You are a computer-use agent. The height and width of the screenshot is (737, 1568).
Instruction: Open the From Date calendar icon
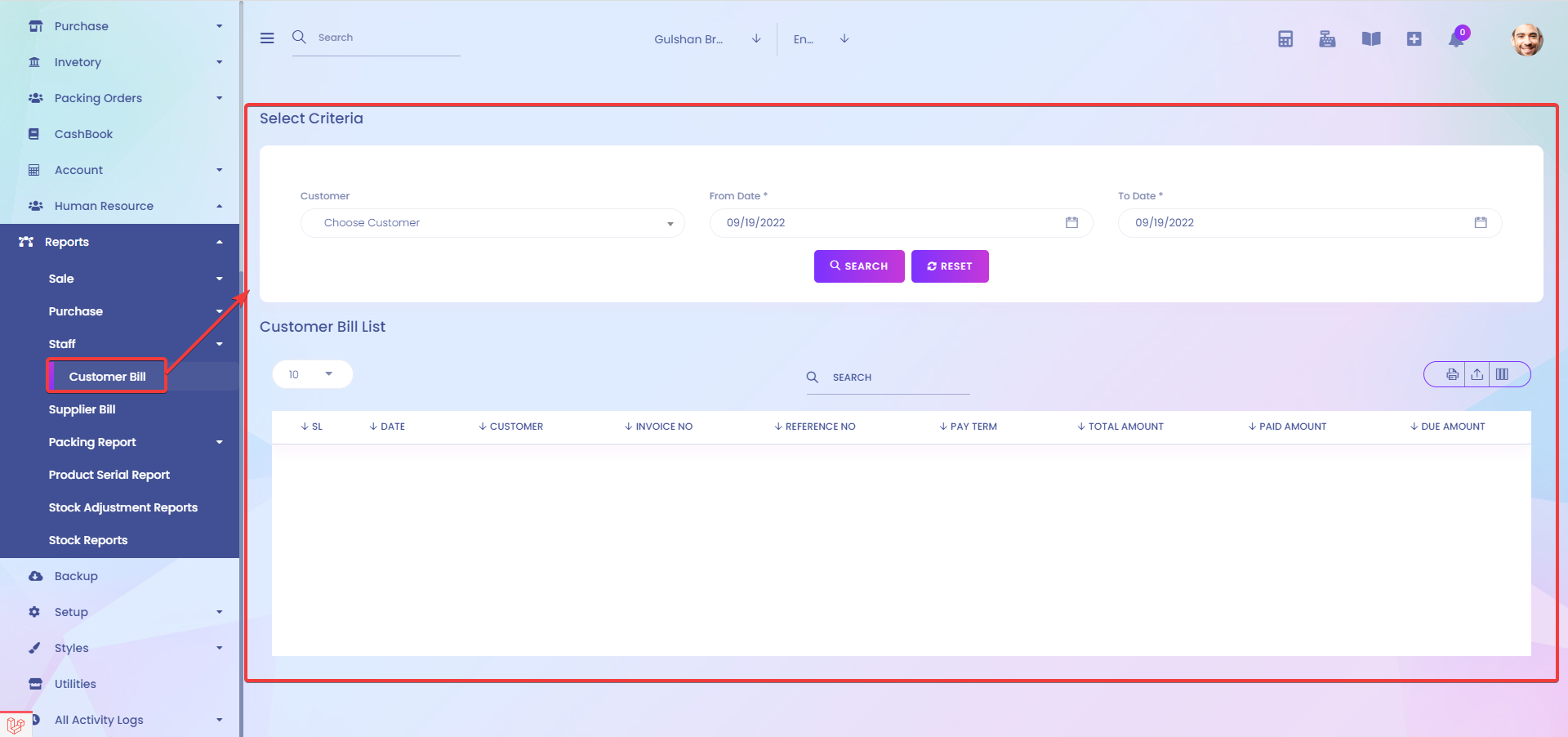1071,222
